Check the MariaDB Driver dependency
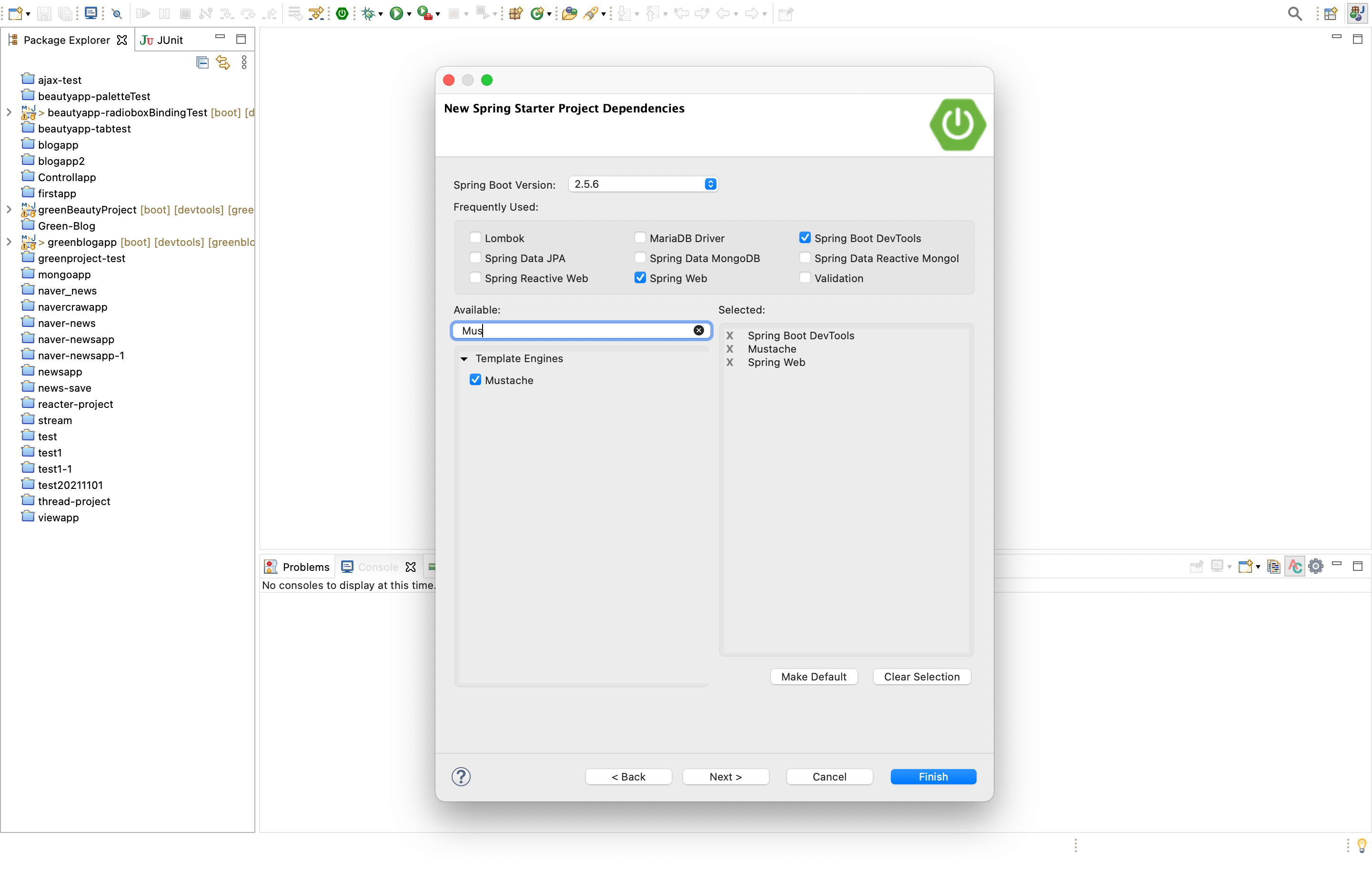Image resolution: width=1372 pixels, height=872 pixels. point(640,238)
